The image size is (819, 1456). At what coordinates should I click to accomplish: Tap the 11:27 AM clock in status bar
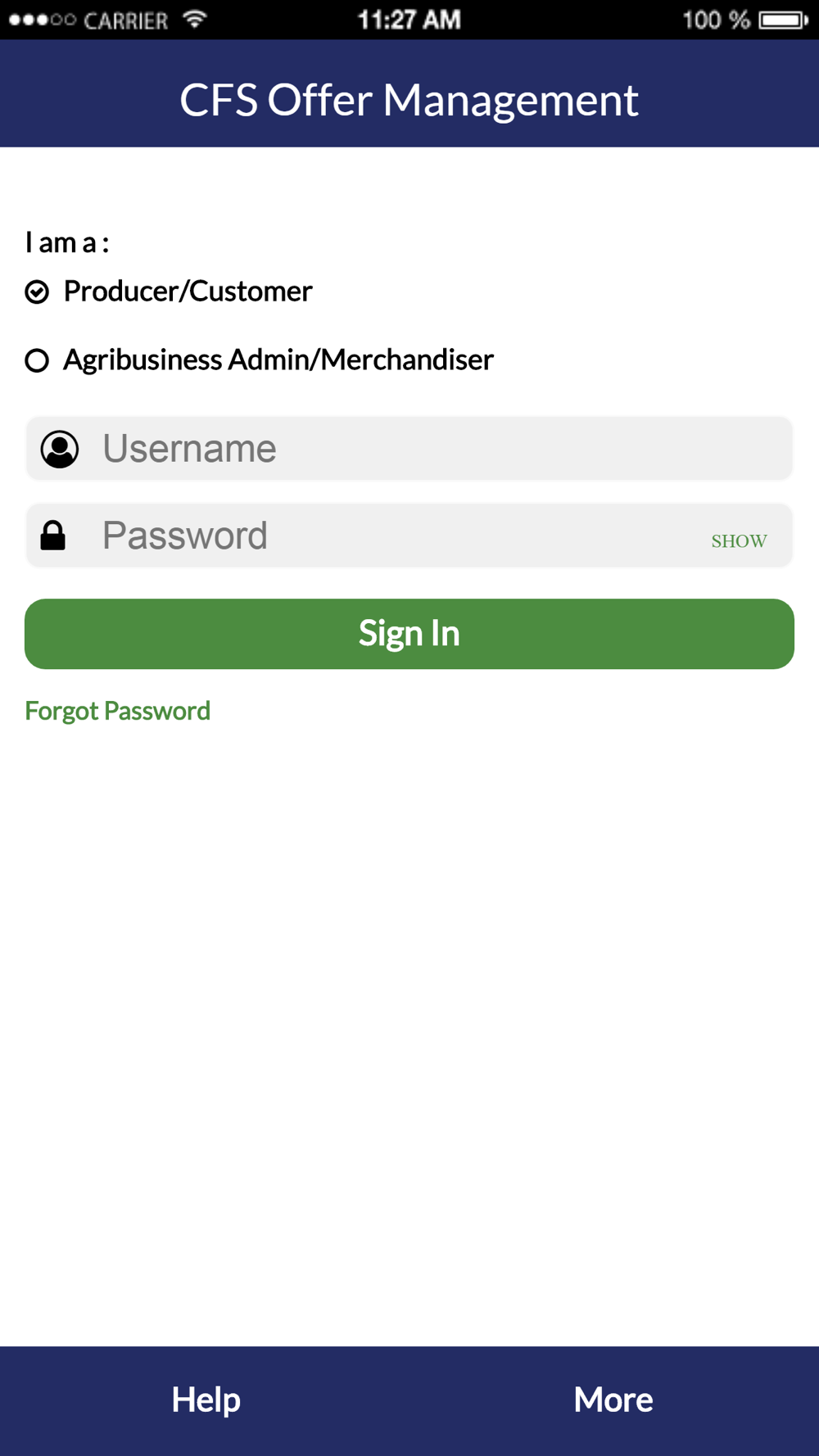tap(409, 20)
